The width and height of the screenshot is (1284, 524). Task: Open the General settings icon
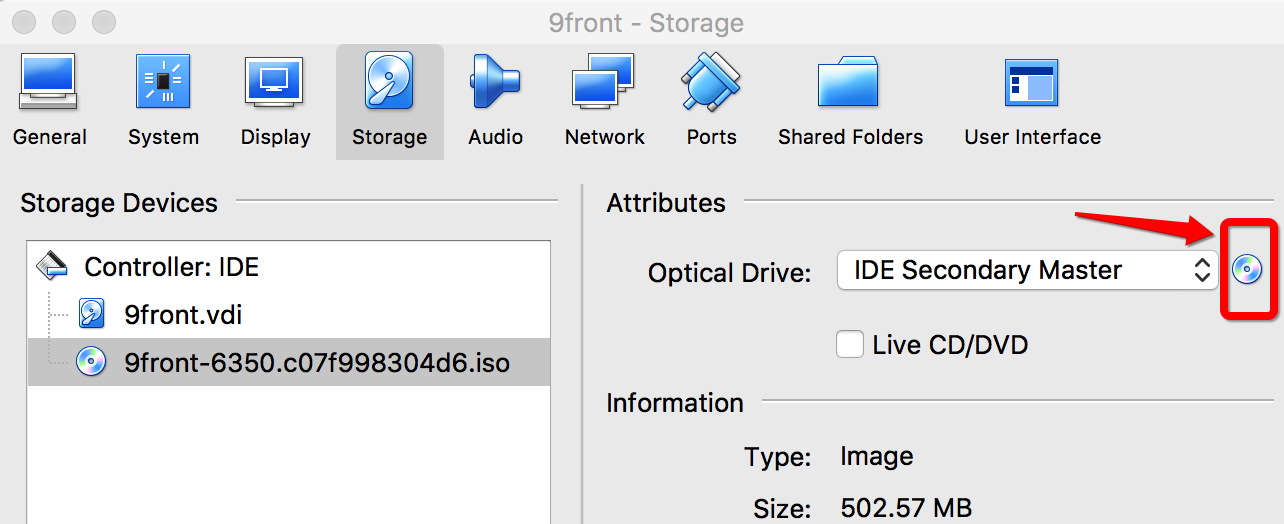coord(48,82)
